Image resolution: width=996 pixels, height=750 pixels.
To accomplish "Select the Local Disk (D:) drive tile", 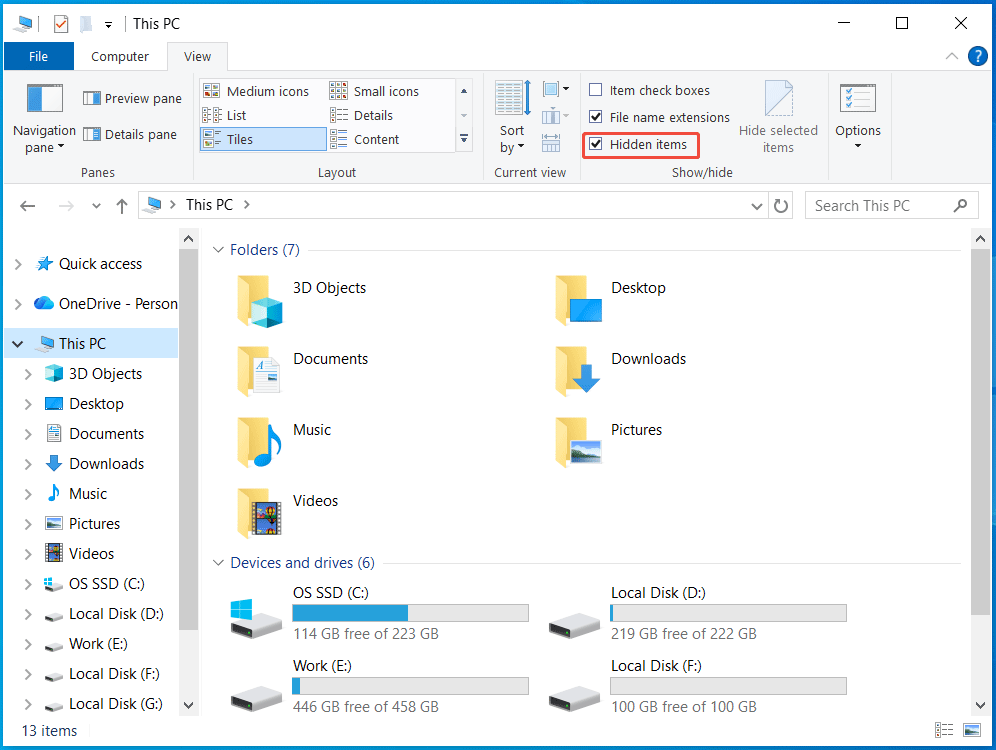I will pyautogui.click(x=697, y=613).
